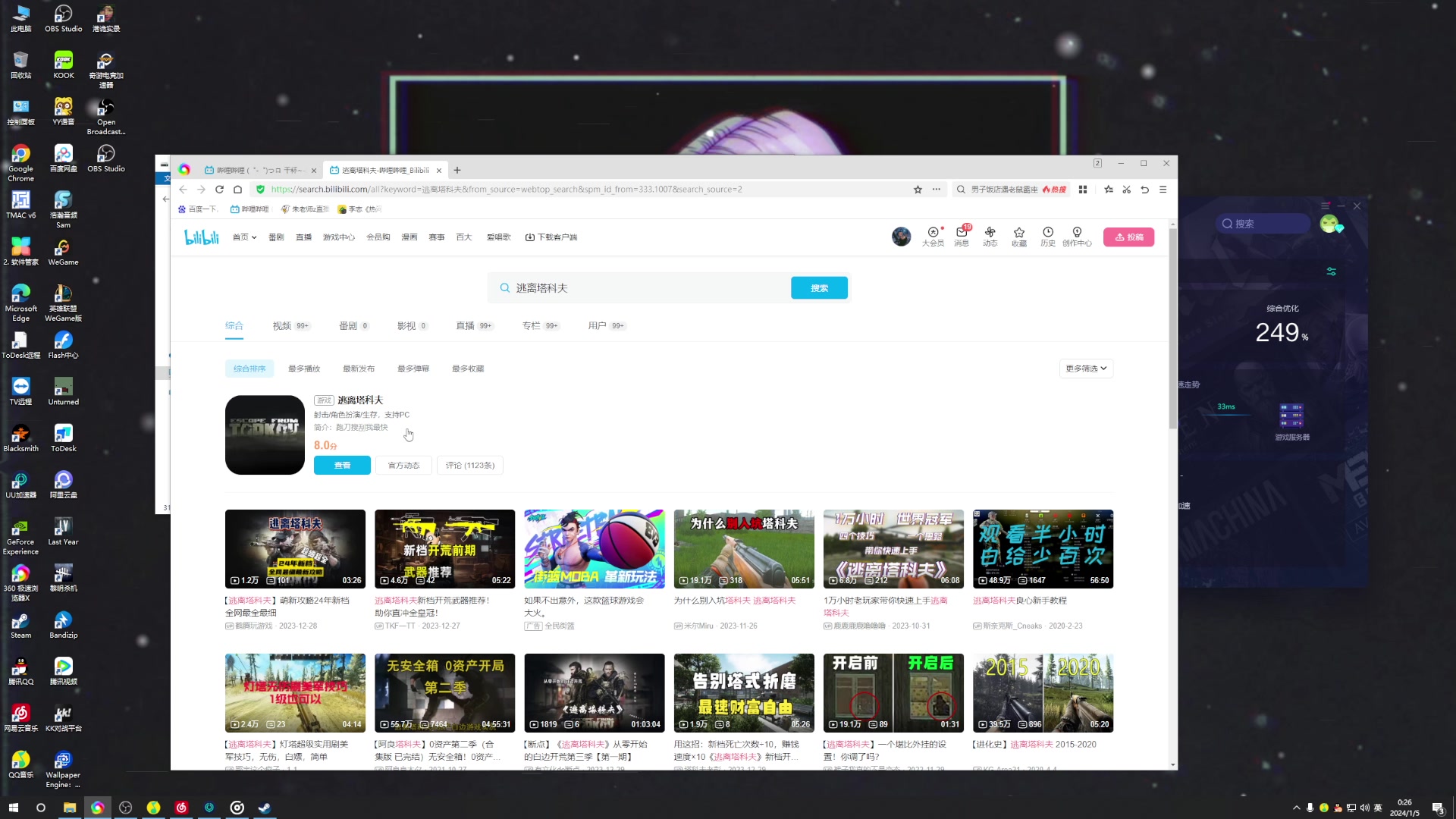The width and height of the screenshot is (1456, 819).
Task: Click the Windows Start button
Action: point(13,808)
